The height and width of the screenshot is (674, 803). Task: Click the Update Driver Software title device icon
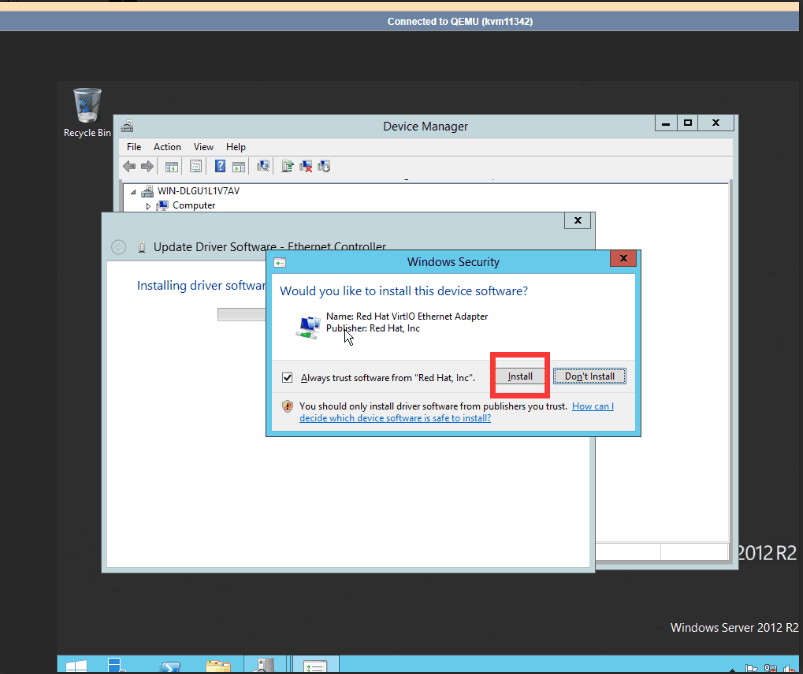pos(142,247)
